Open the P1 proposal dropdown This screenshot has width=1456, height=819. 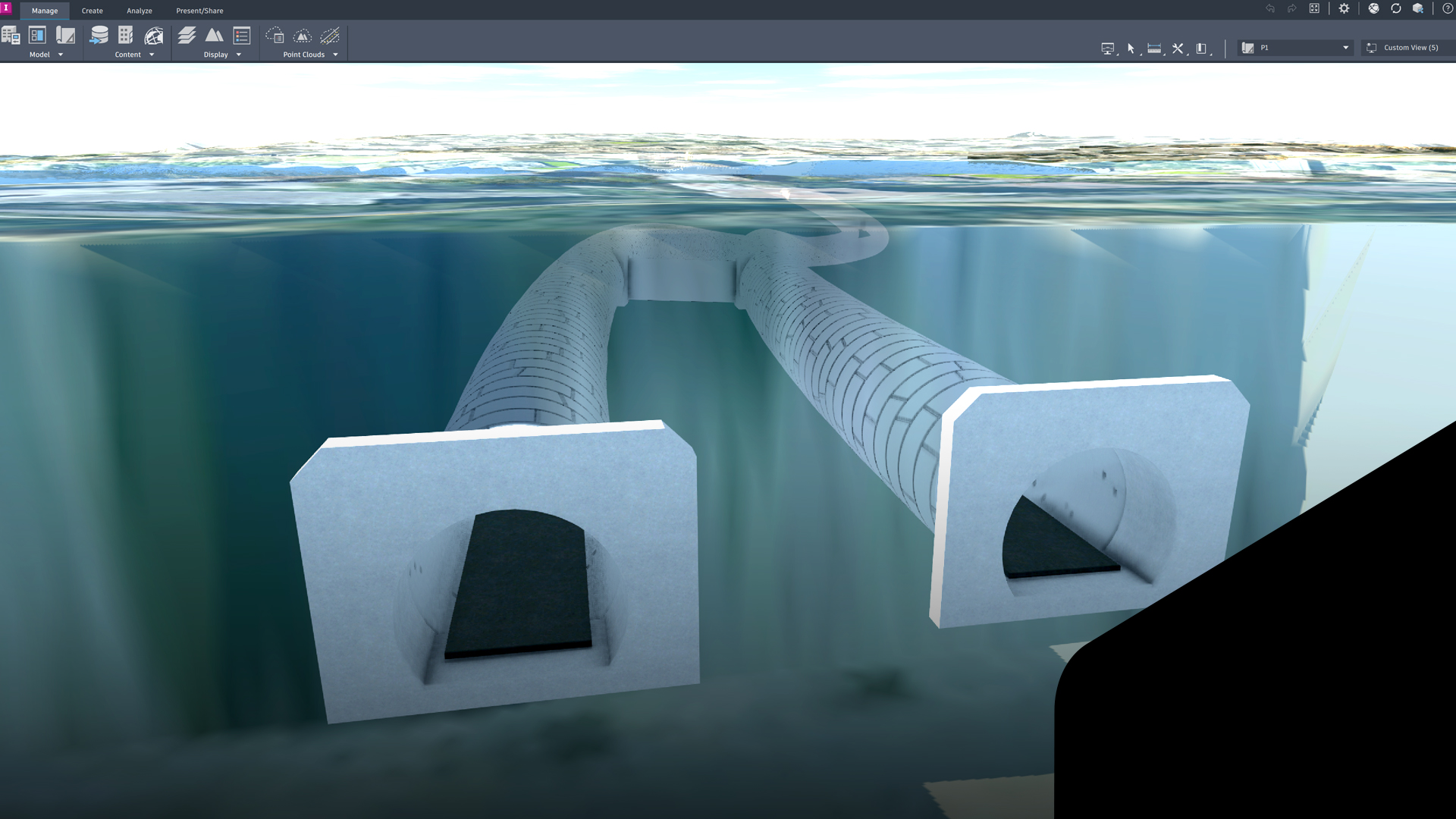click(1345, 47)
